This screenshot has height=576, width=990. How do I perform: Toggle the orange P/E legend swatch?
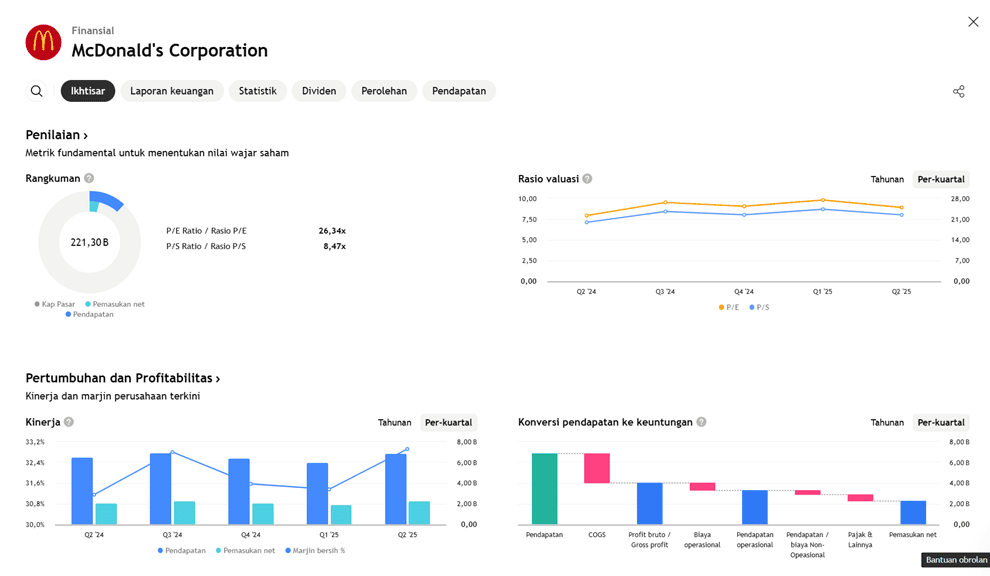click(x=722, y=308)
